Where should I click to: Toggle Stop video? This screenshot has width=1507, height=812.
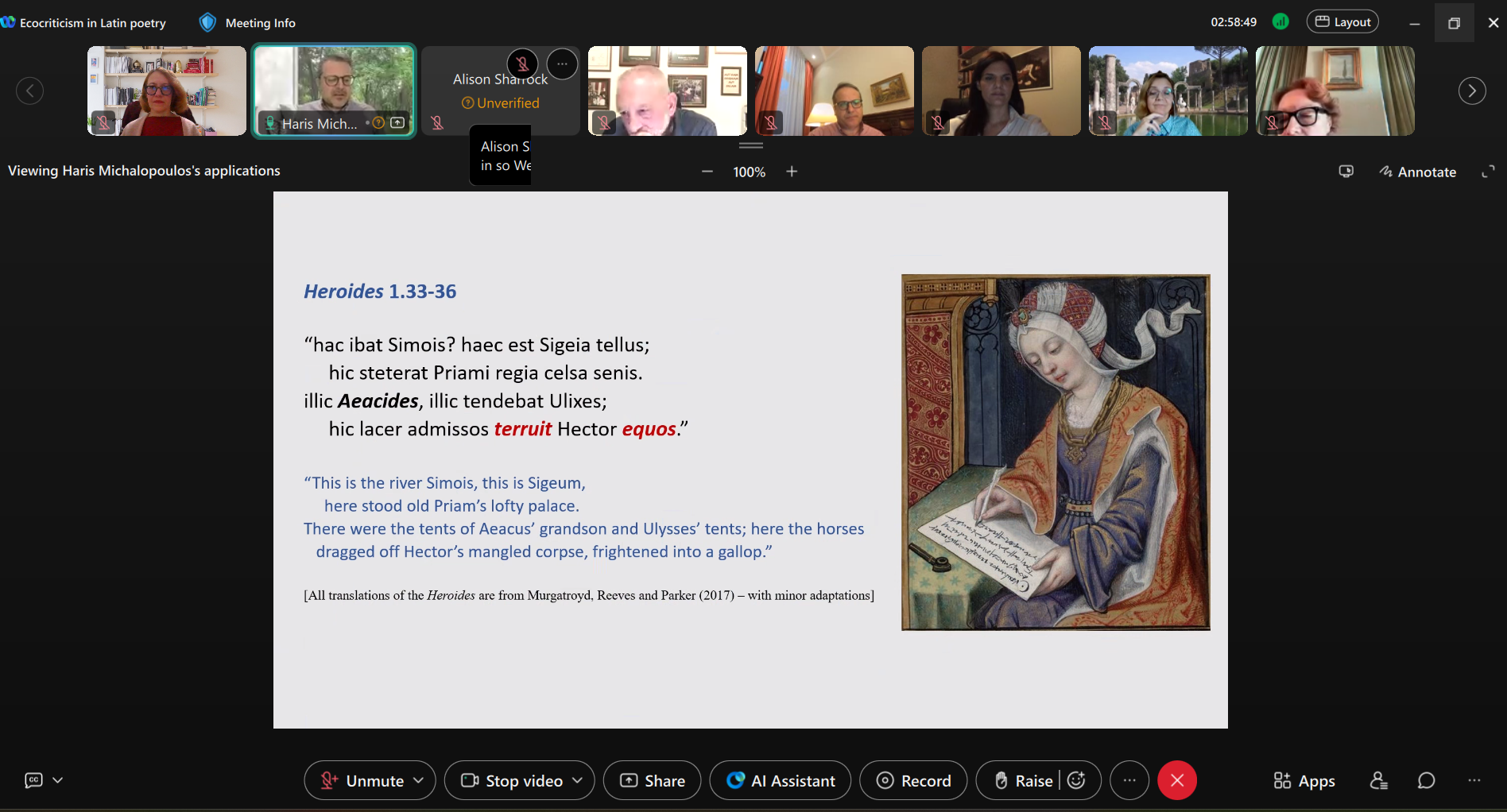point(513,781)
